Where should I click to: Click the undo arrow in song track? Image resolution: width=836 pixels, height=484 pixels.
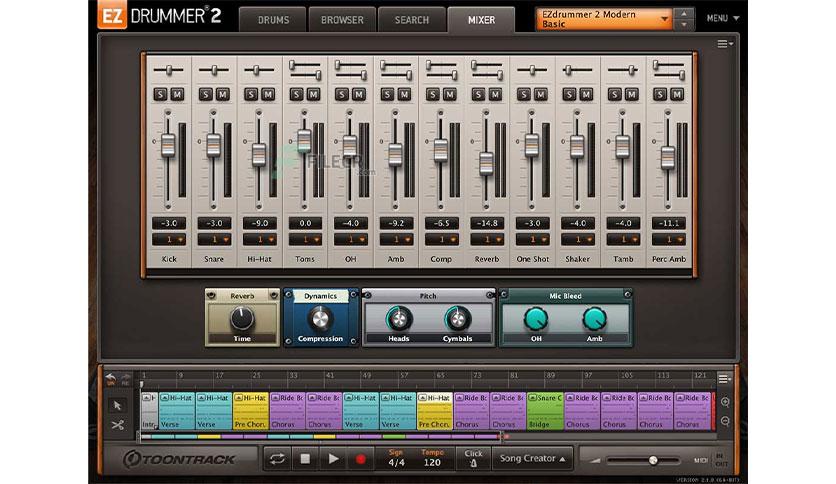click(x=111, y=378)
